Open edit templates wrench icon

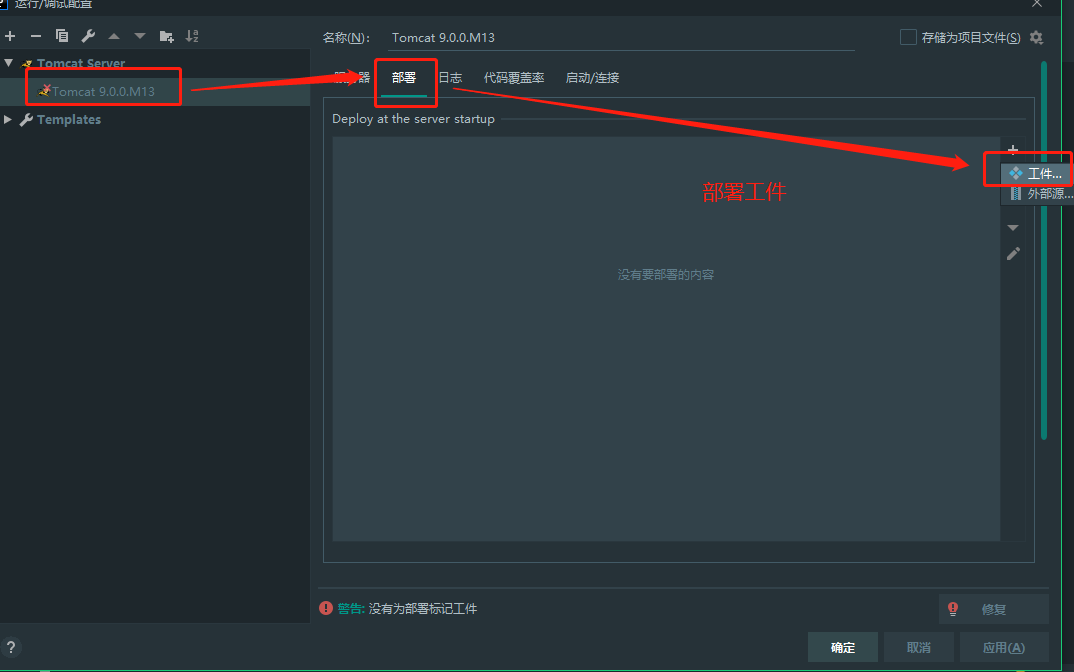88,36
